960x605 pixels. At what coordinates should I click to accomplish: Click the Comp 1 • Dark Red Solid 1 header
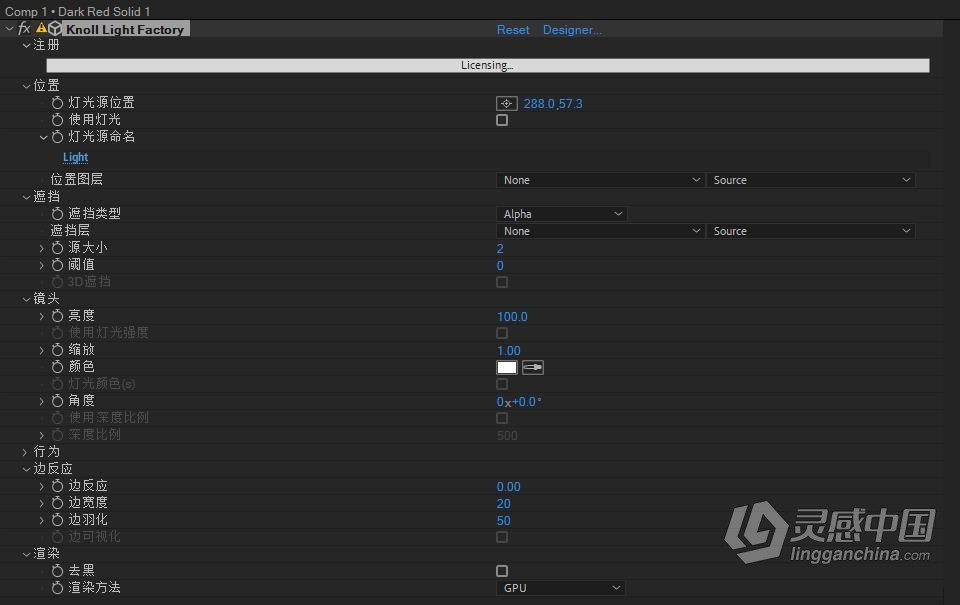click(78, 11)
